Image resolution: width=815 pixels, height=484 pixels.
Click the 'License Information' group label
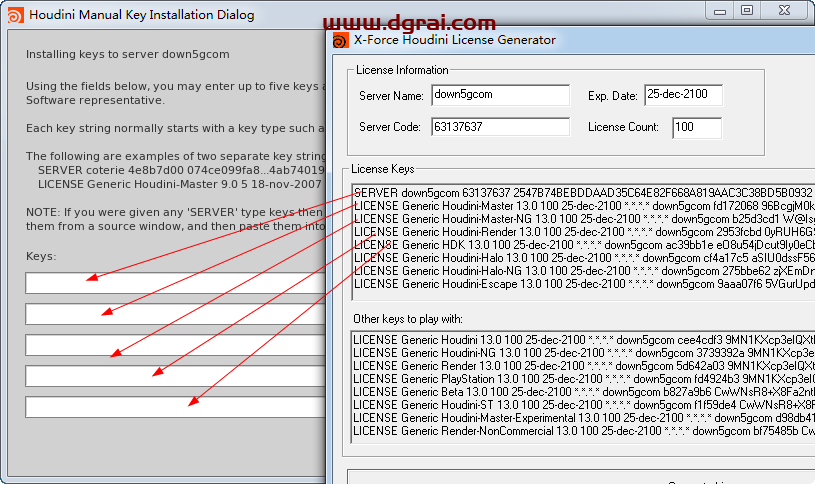pos(402,70)
